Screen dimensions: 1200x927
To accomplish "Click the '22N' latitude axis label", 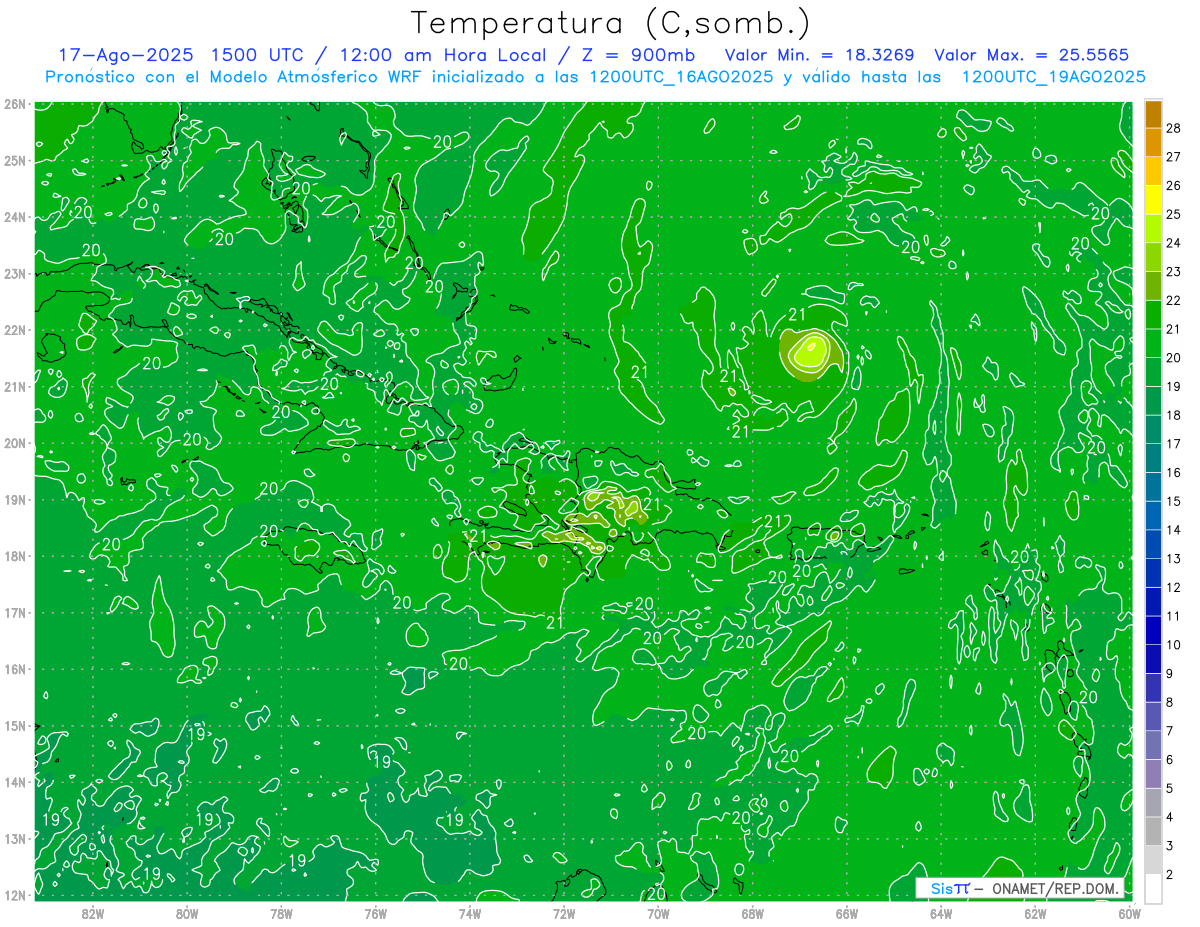I will [14, 330].
